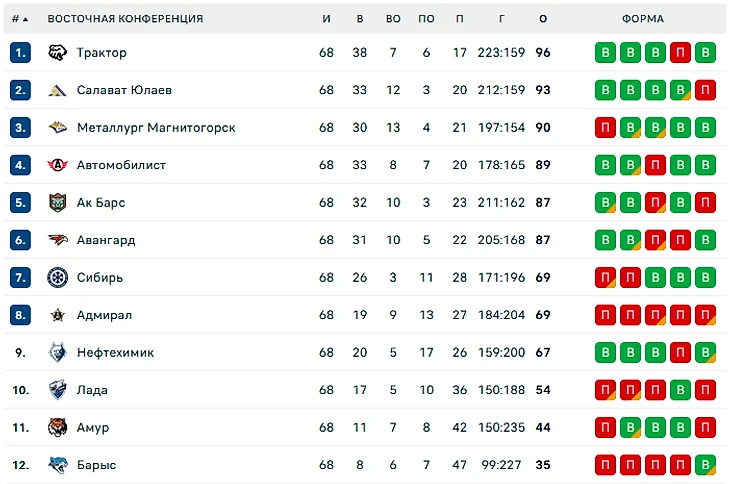Click the Sibir team logo
Image resolution: width=730 pixels, height=484 pixels.
tap(57, 278)
